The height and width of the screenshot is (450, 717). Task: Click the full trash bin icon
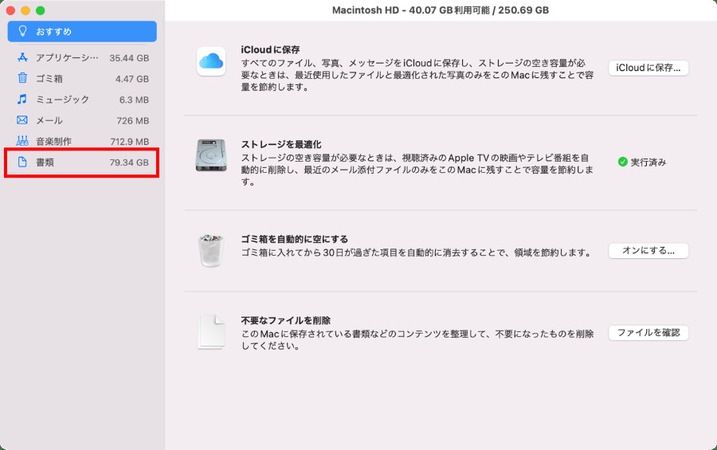pyautogui.click(x=211, y=251)
